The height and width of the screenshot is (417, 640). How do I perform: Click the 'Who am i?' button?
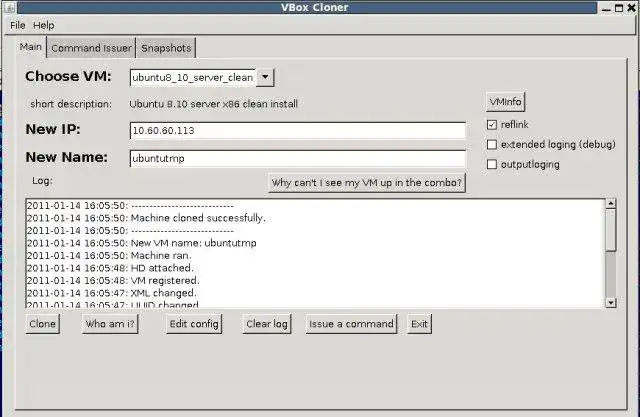point(110,324)
